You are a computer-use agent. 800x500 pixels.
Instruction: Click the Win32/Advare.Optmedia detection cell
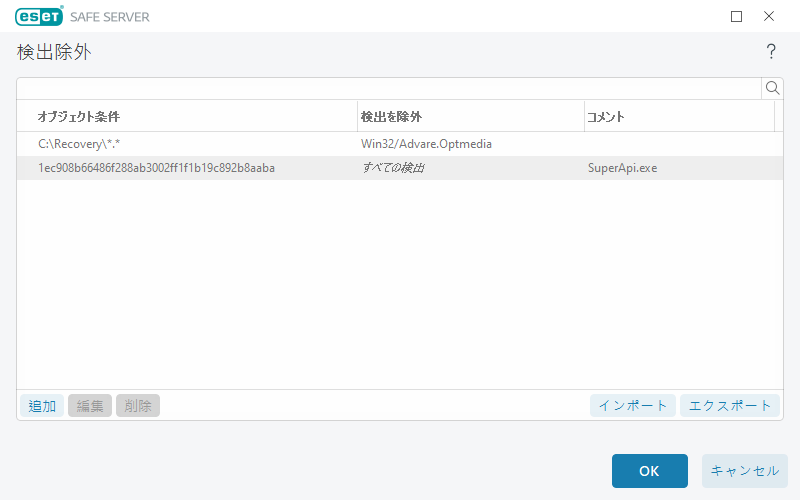click(x=426, y=144)
